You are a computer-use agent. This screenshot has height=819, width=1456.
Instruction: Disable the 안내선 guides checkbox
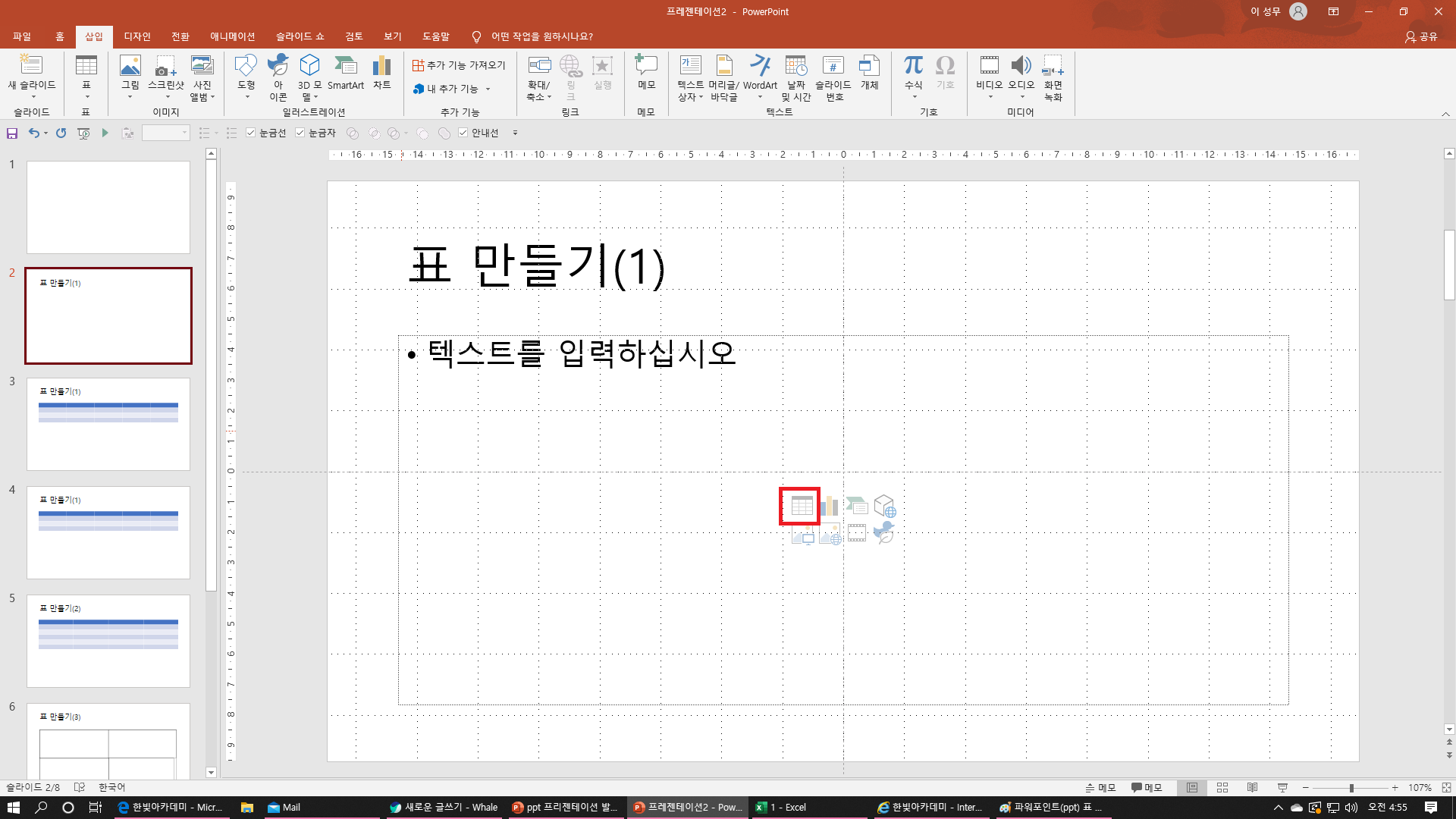pyautogui.click(x=463, y=133)
